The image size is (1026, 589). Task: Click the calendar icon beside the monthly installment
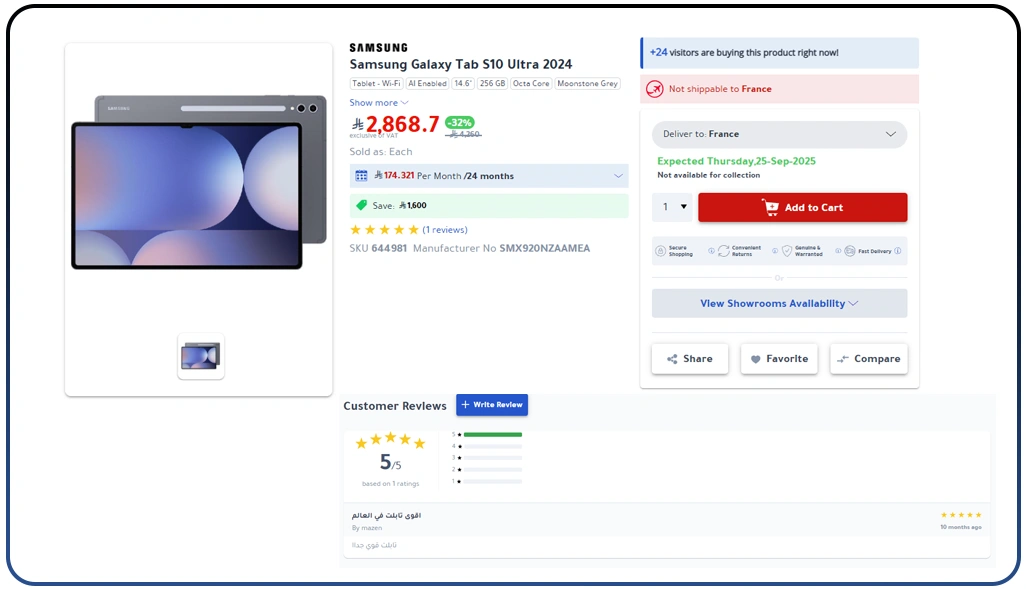coord(360,175)
